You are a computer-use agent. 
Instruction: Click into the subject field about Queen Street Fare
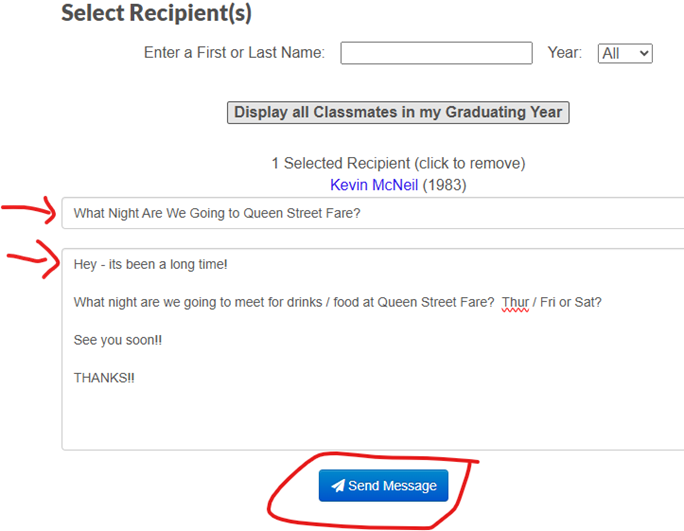pos(373,213)
